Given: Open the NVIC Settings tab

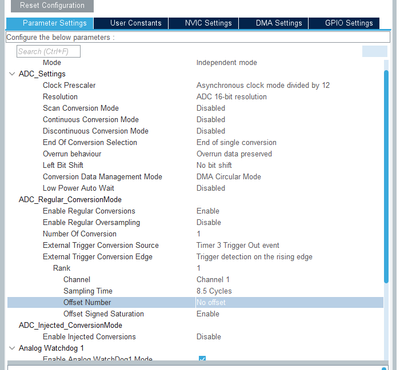Looking at the screenshot, I should [x=203, y=23].
